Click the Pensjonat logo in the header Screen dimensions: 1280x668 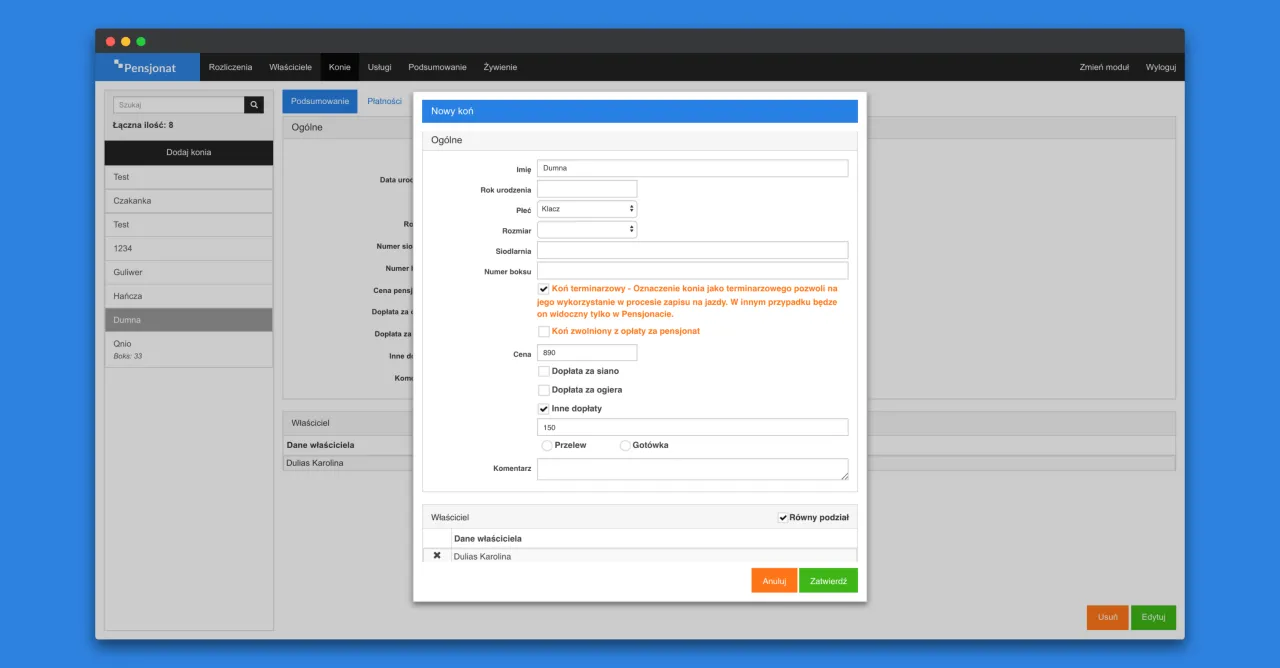point(146,67)
